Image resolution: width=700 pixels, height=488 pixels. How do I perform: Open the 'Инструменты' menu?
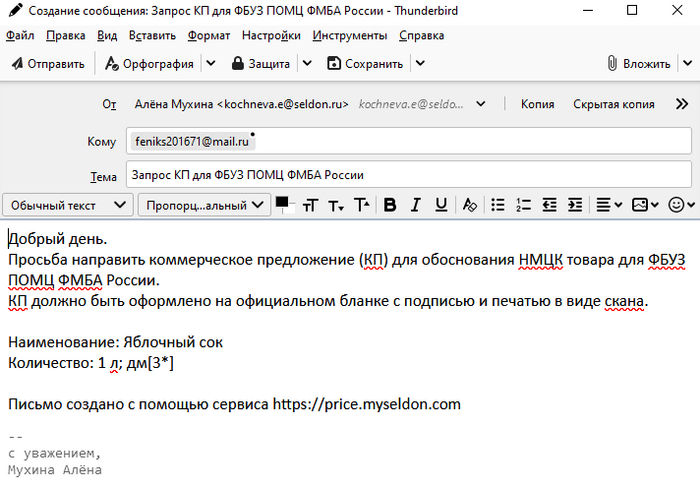[349, 35]
